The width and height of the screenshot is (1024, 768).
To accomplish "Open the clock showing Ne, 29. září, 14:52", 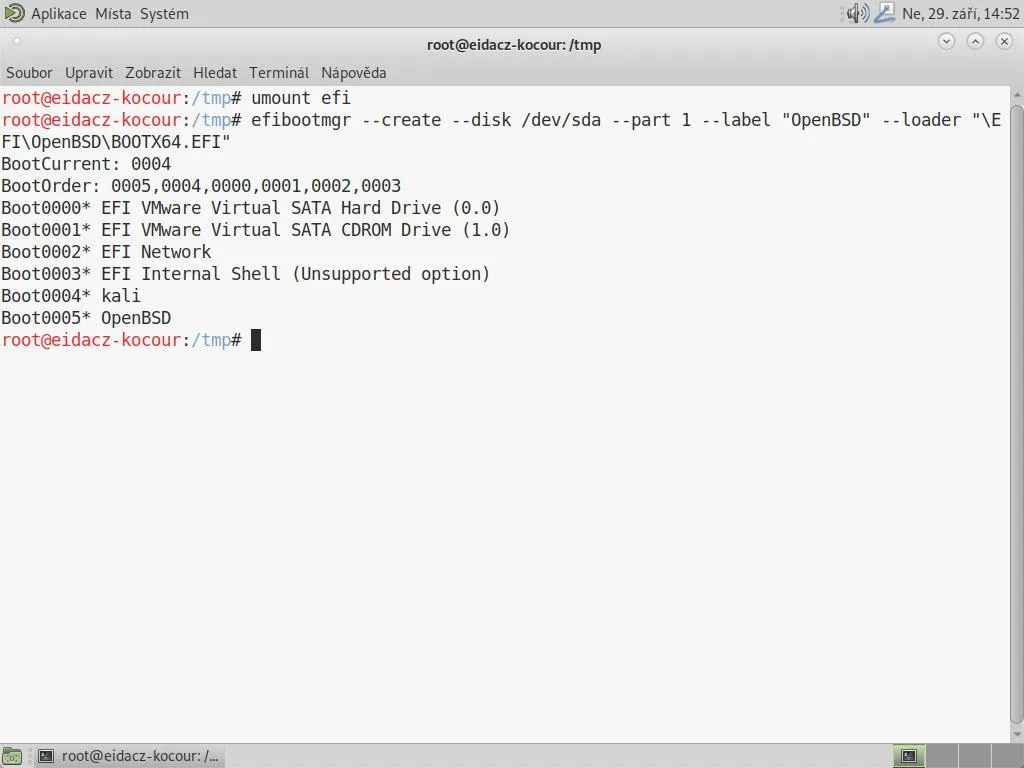I will coord(960,14).
